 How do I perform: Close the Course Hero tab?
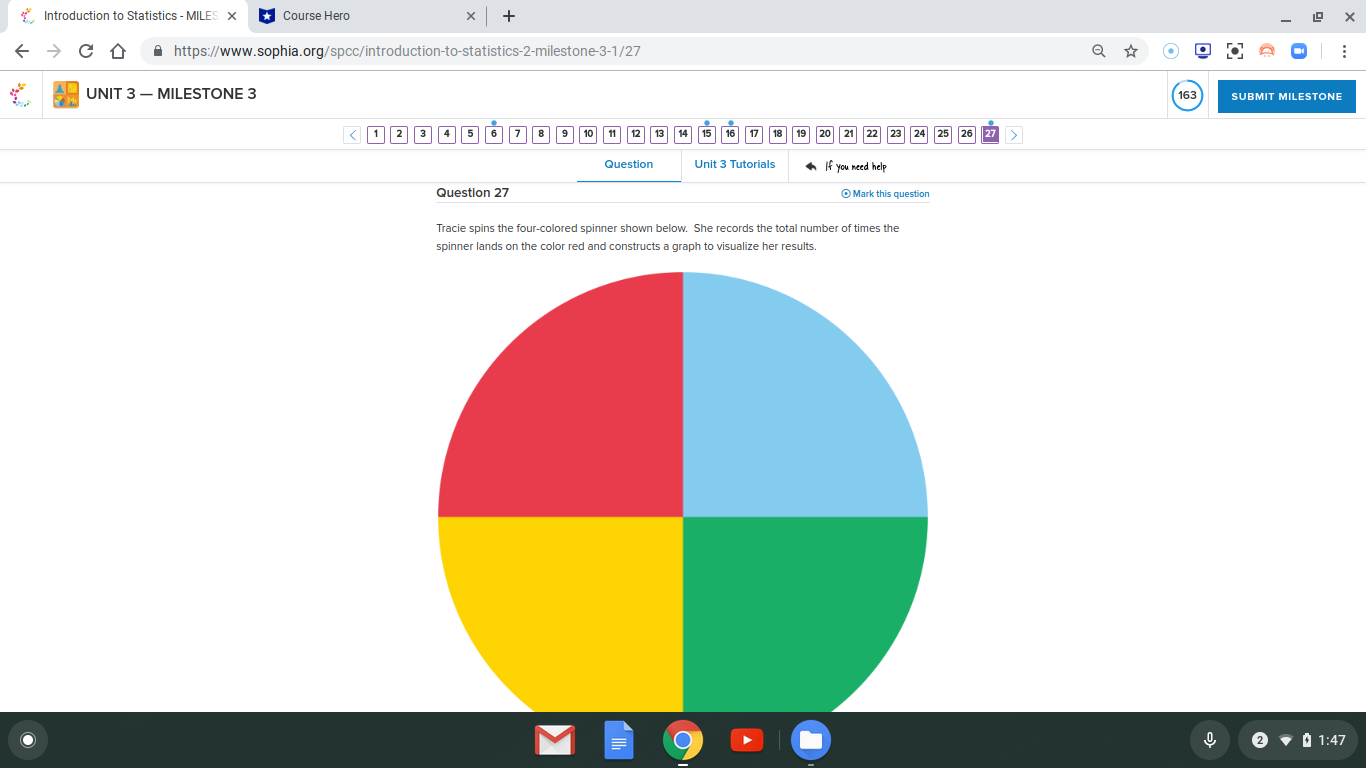471,16
